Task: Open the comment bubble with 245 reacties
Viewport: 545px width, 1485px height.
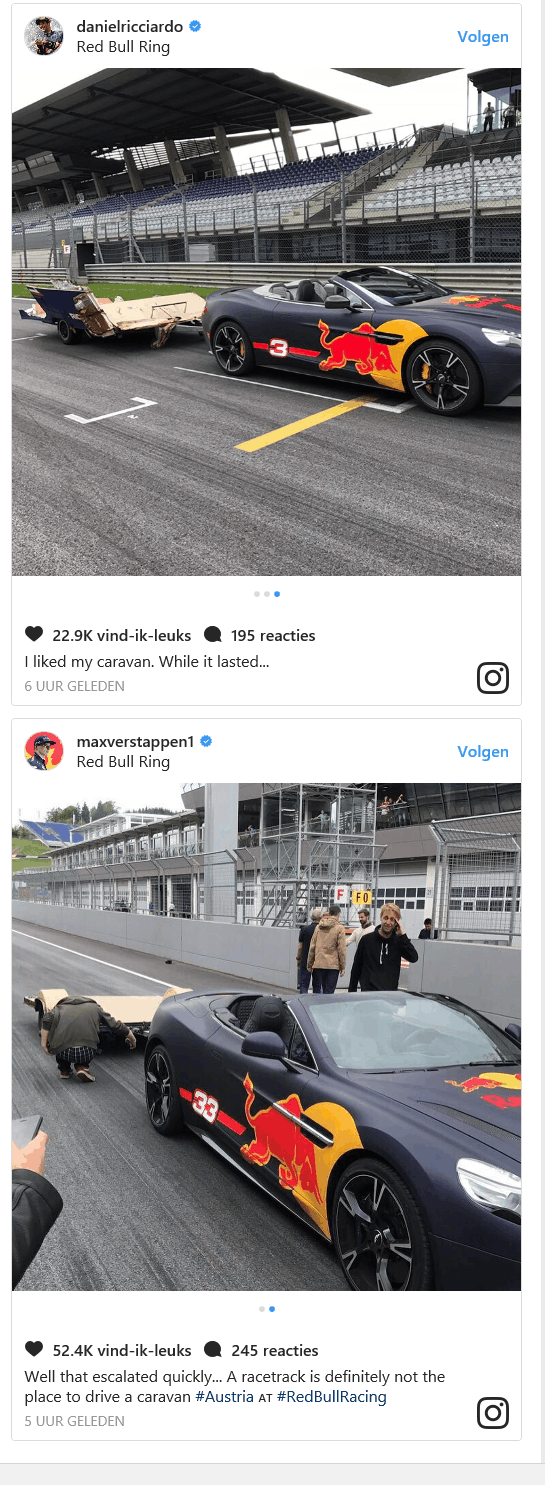Action: coord(212,1350)
